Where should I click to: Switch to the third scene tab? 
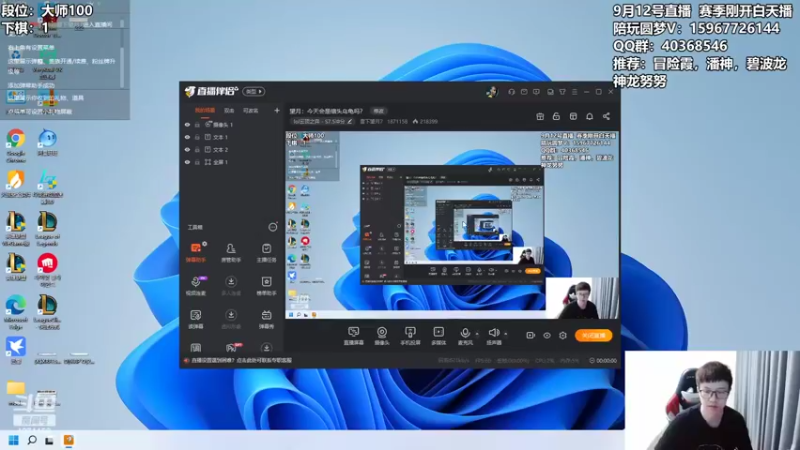click(251, 110)
